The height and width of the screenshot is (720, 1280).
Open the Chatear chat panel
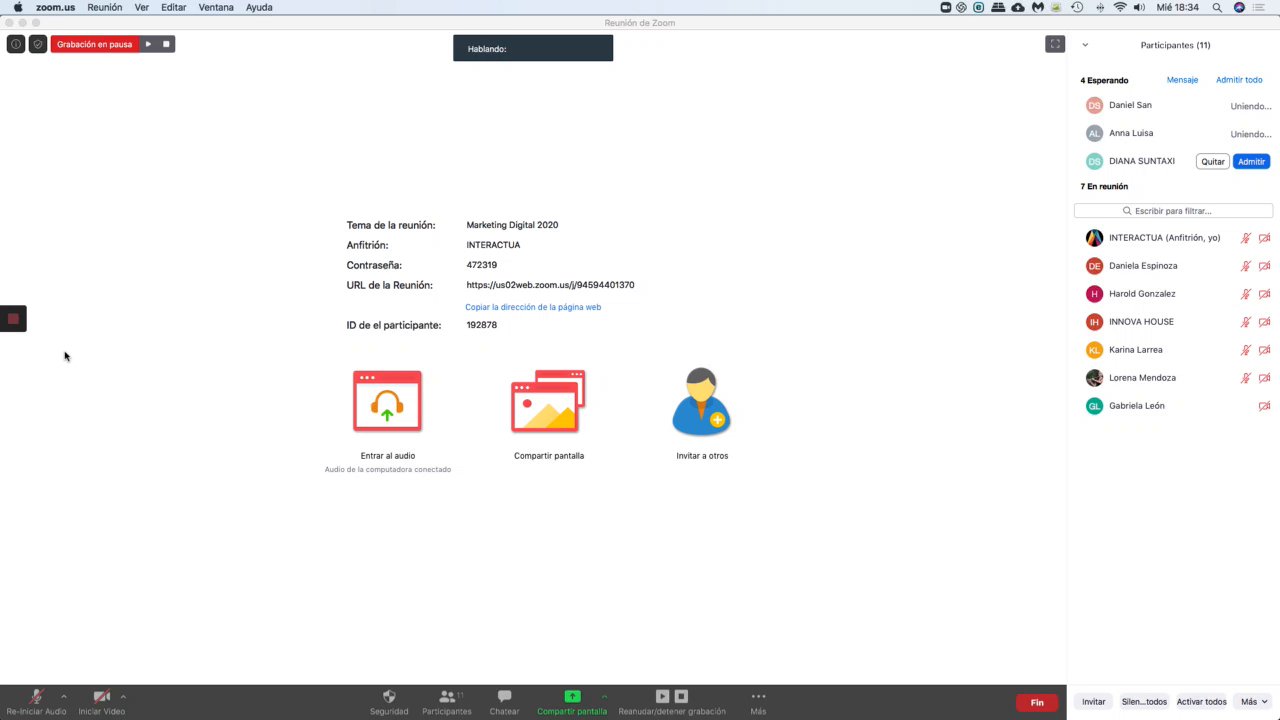(504, 702)
